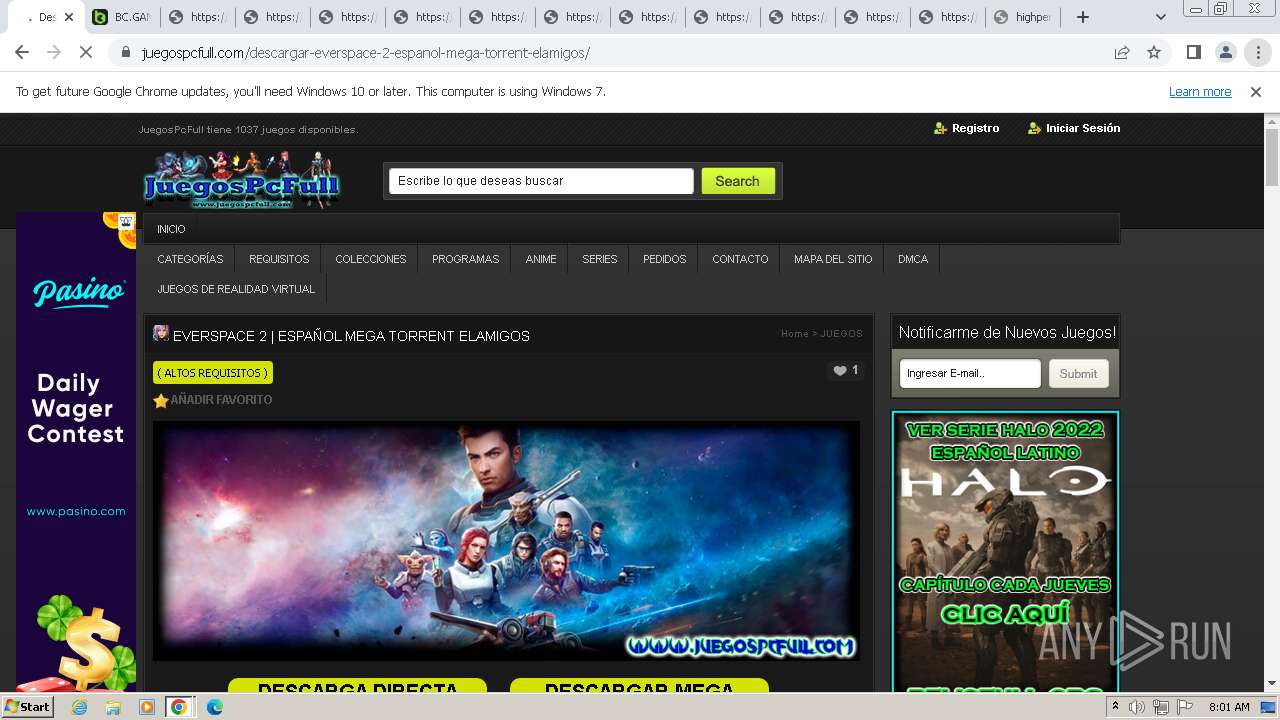Show hidden system tray icons
This screenshot has width=1280, height=720.
point(1115,707)
